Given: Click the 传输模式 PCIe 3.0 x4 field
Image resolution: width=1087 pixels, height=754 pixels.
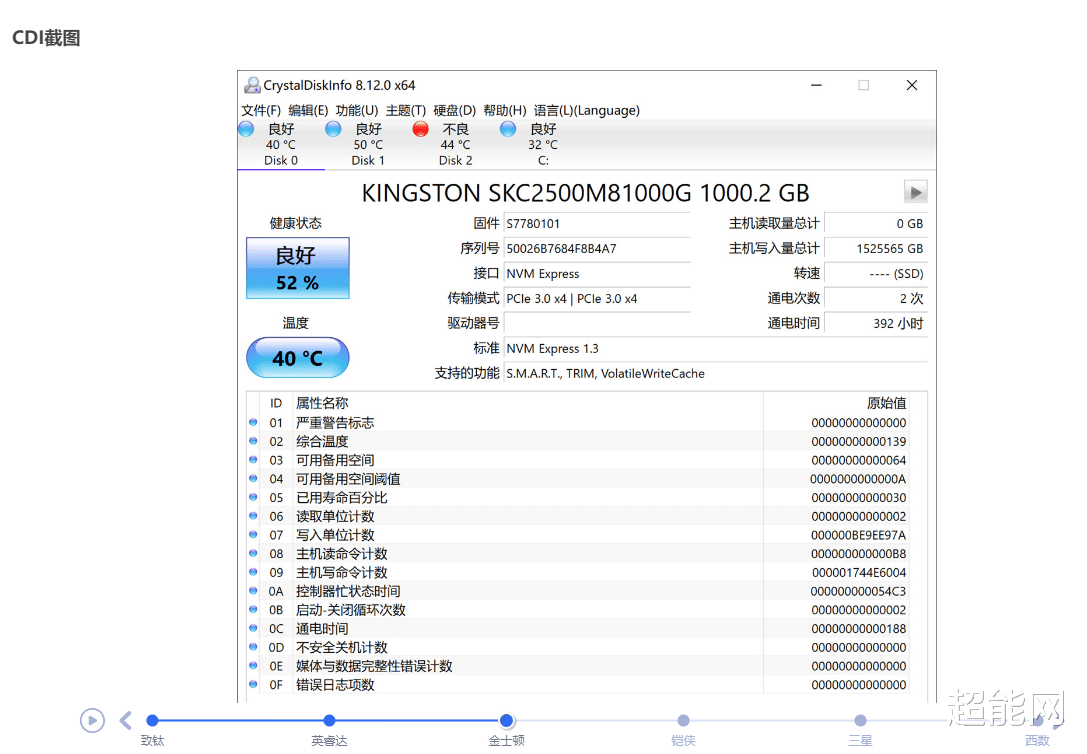Looking at the screenshot, I should pos(597,299).
